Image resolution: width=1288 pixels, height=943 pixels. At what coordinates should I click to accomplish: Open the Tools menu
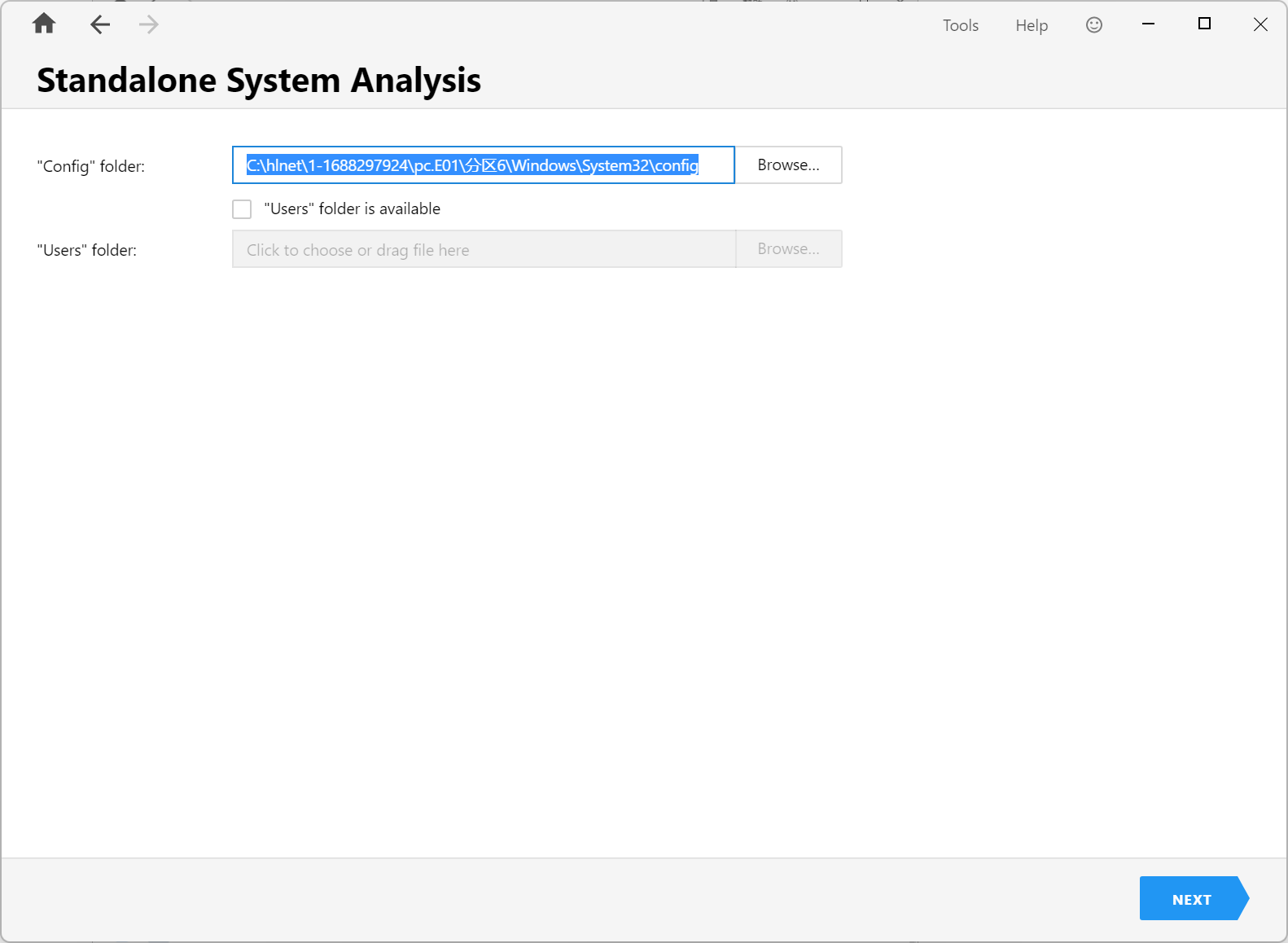[x=961, y=25]
